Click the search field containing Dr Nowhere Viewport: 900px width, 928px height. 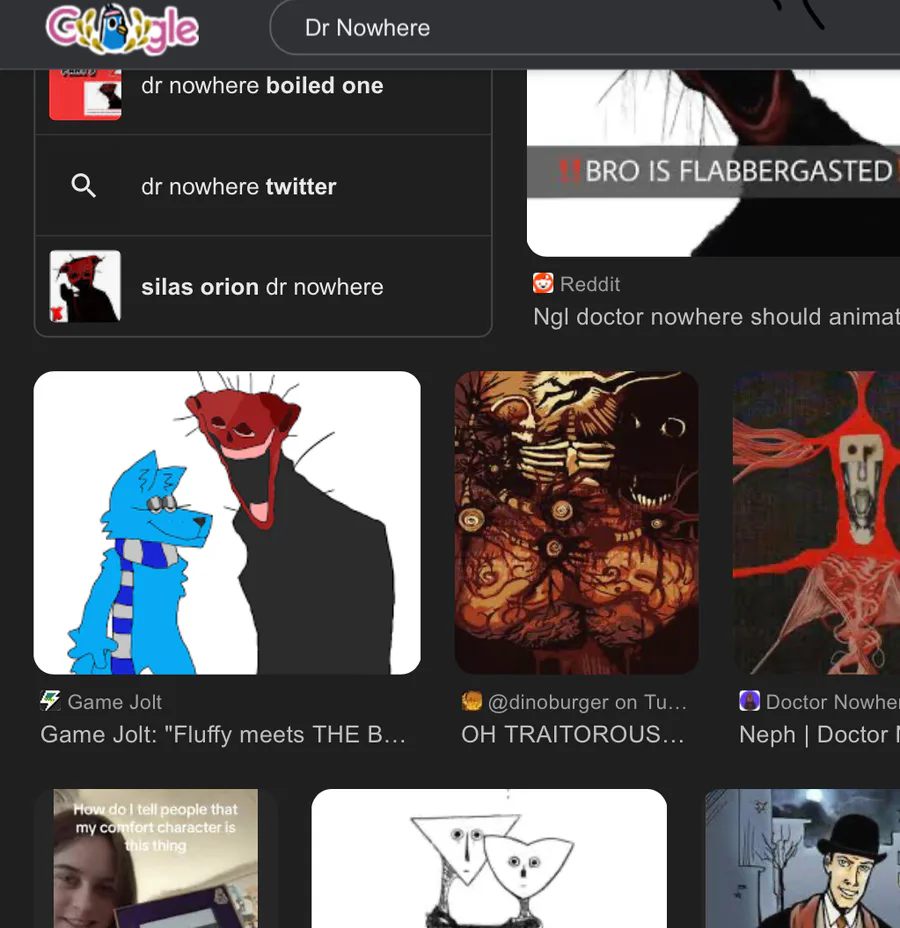tap(585, 27)
